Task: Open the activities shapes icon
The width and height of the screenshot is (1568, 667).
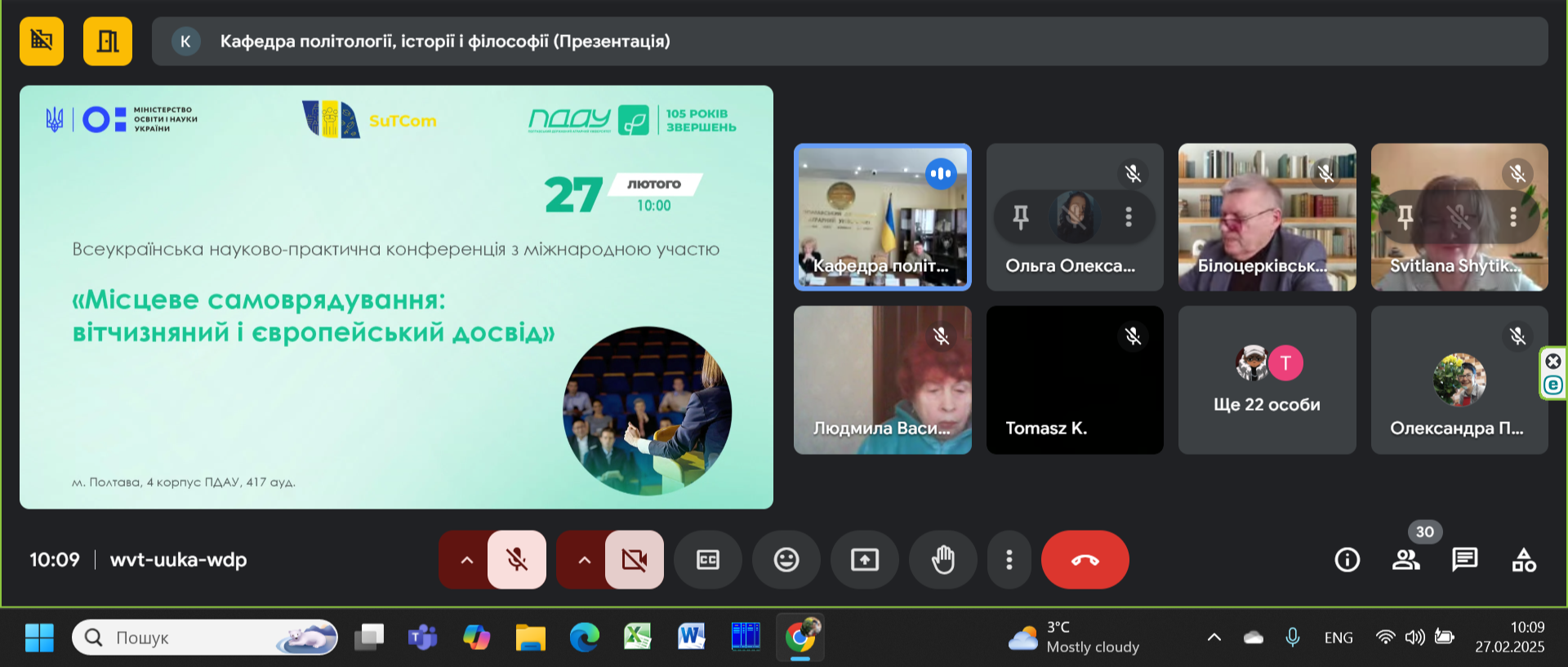Action: [1523, 560]
